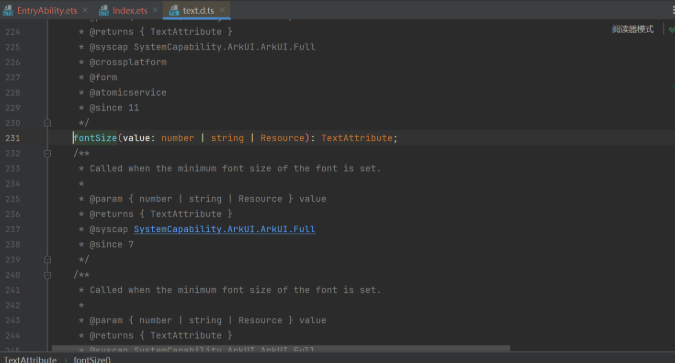The width and height of the screenshot is (675, 363).
Task: Close the EntryAbility.ets tab
Action: pos(85,10)
